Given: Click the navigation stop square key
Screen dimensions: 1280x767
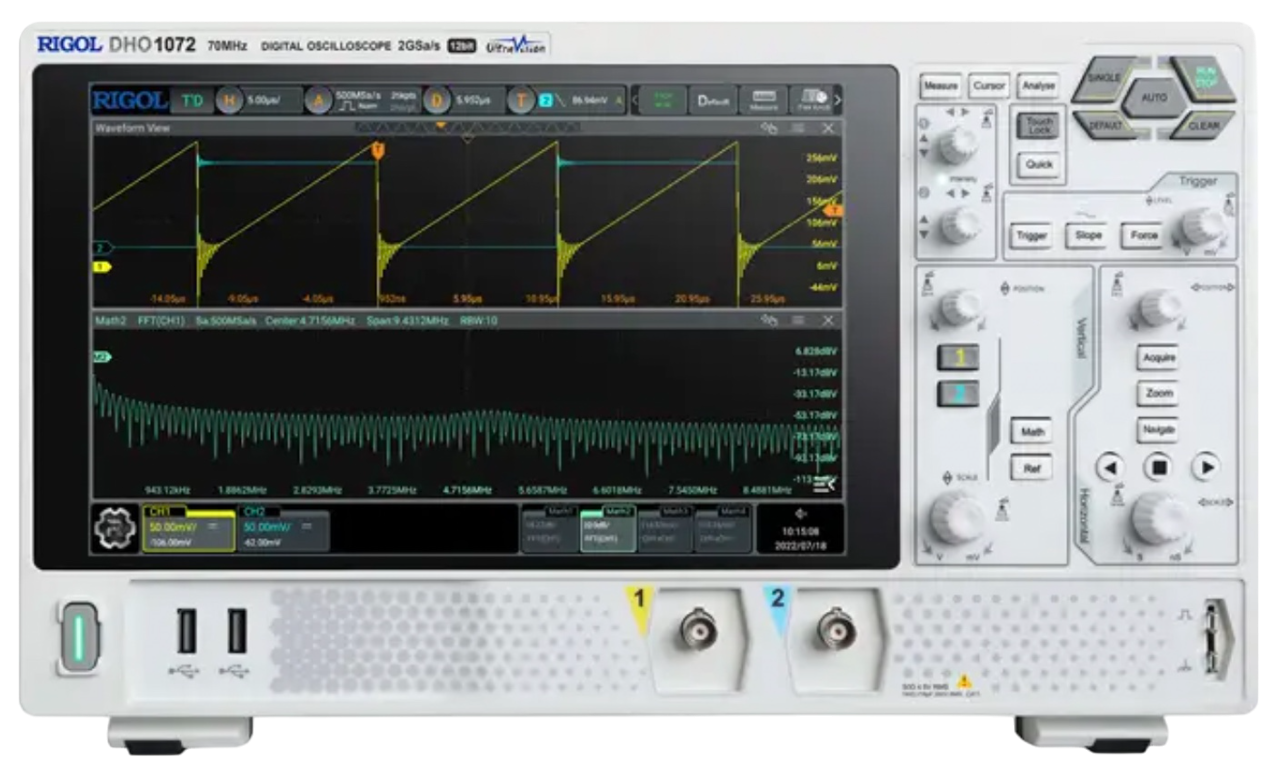Looking at the screenshot, I should (x=1158, y=467).
